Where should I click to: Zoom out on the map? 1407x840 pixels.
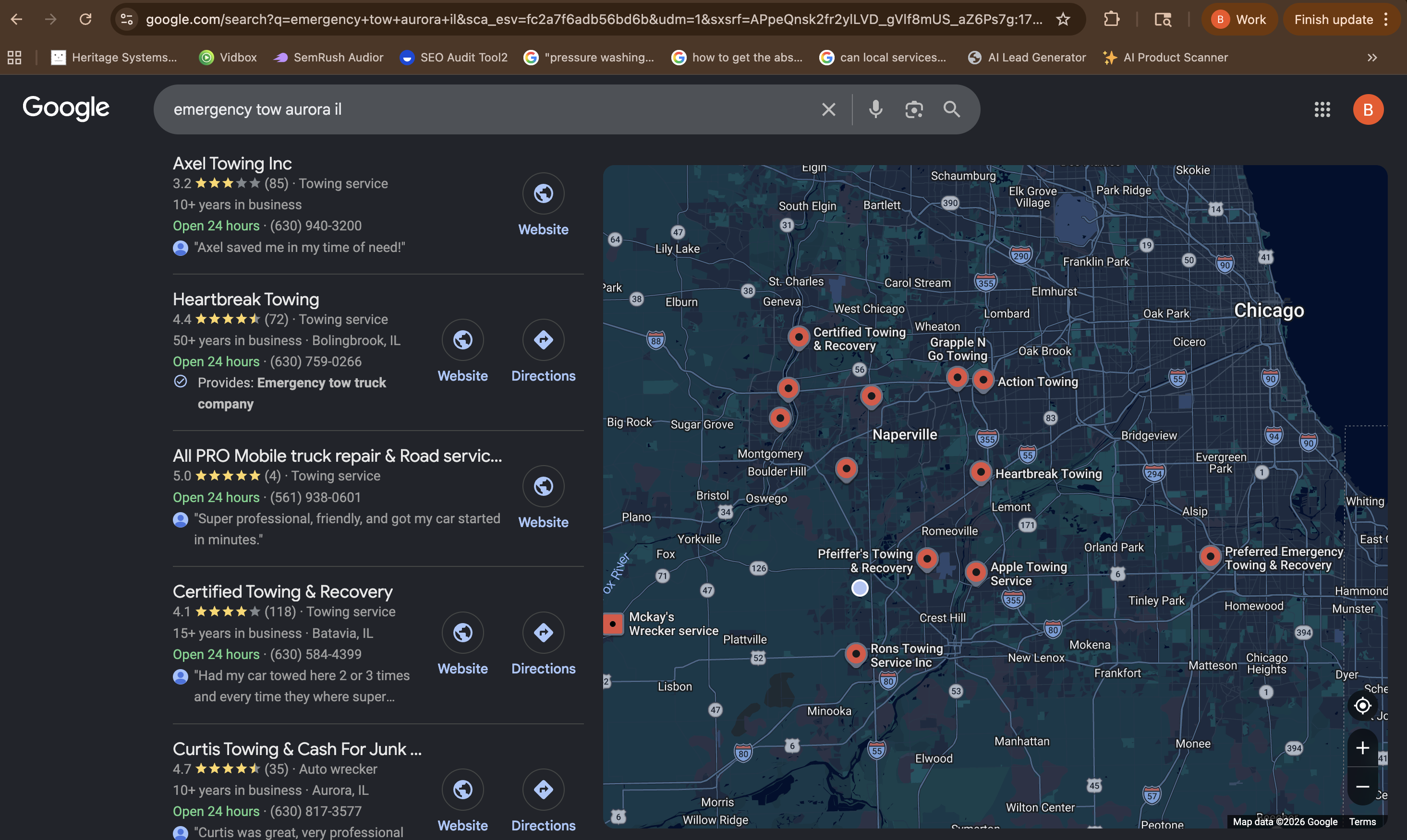(x=1362, y=787)
